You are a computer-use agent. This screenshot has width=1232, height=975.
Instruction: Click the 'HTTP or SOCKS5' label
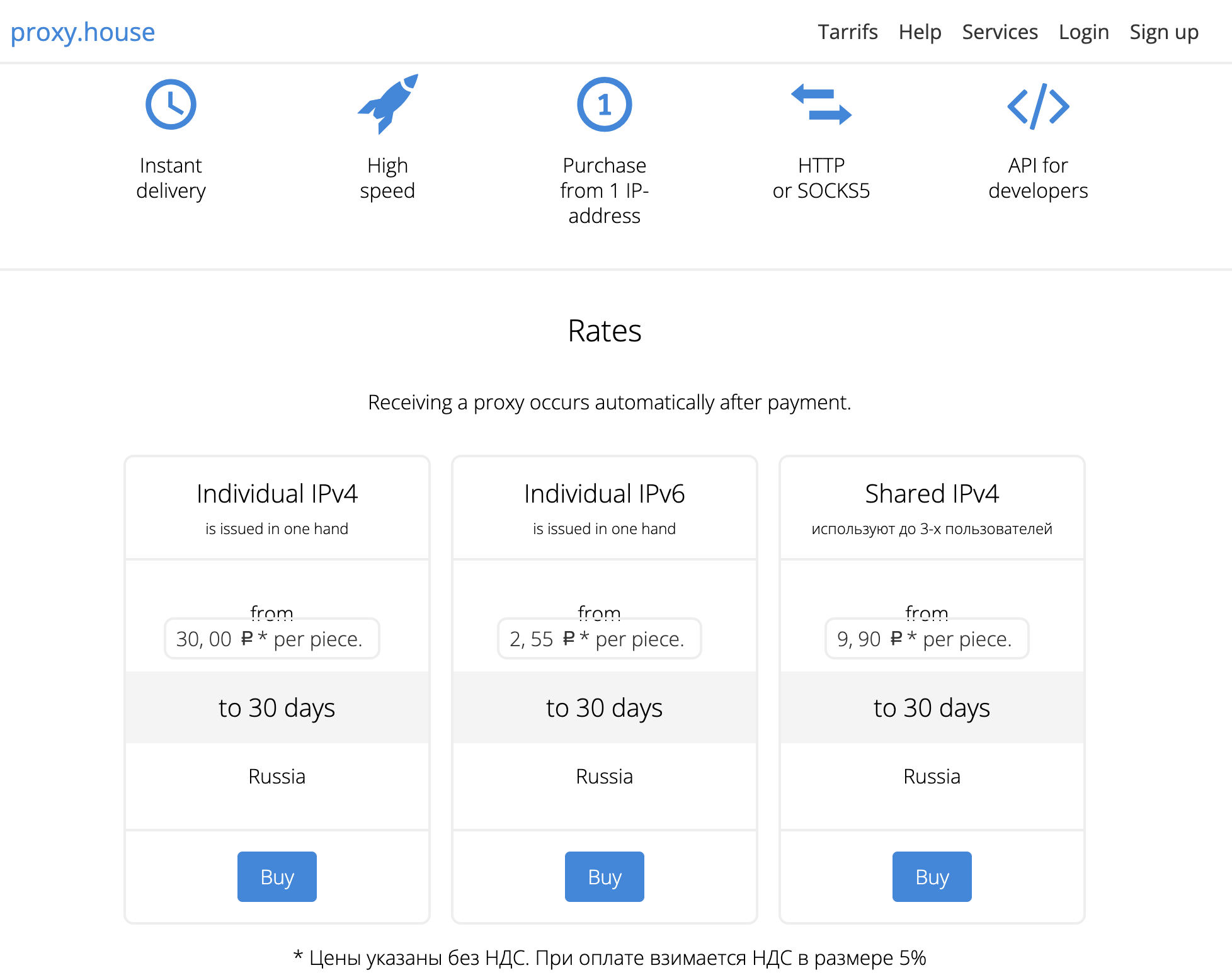(821, 178)
